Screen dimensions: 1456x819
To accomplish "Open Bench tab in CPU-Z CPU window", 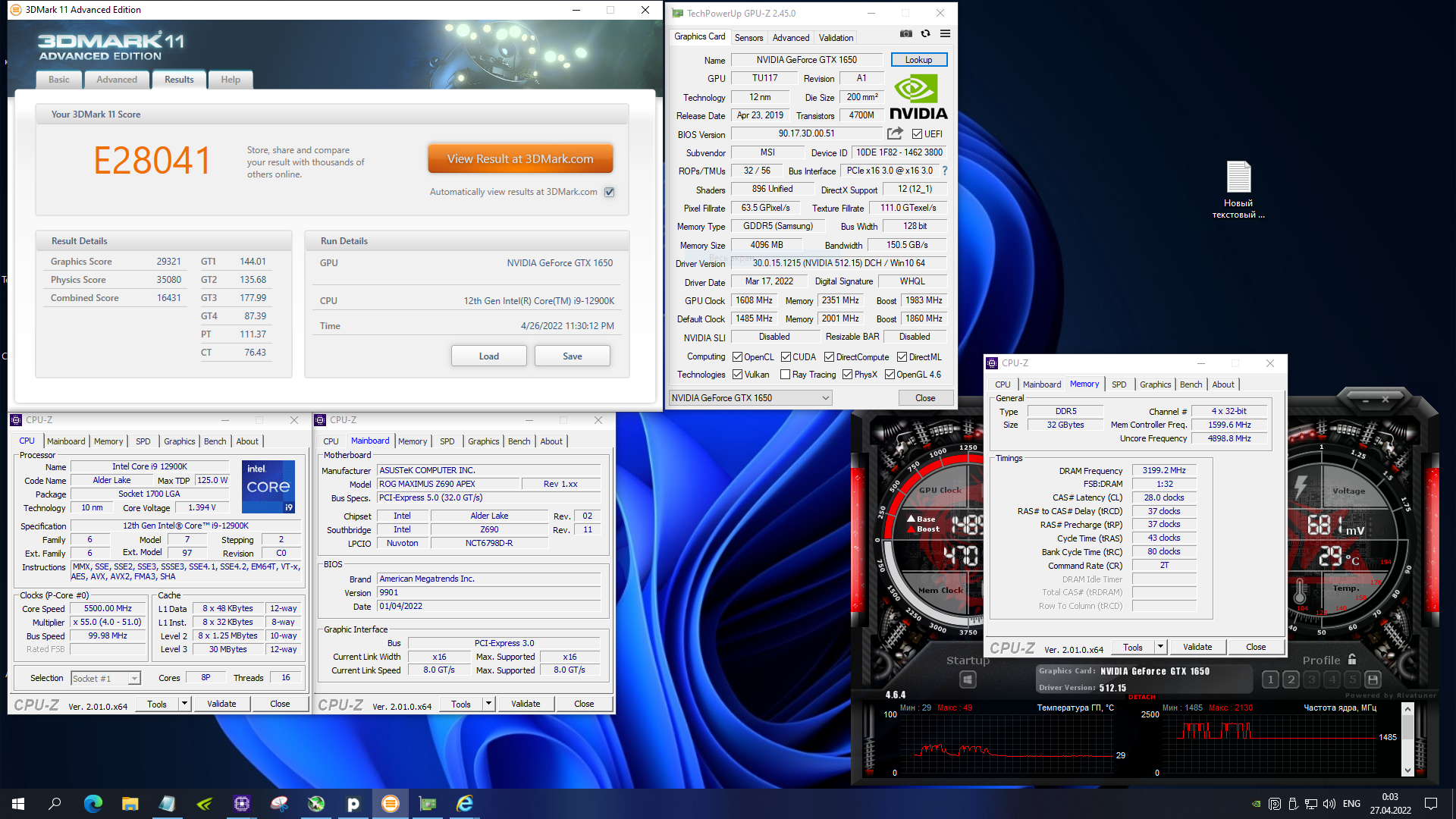I will [x=215, y=441].
